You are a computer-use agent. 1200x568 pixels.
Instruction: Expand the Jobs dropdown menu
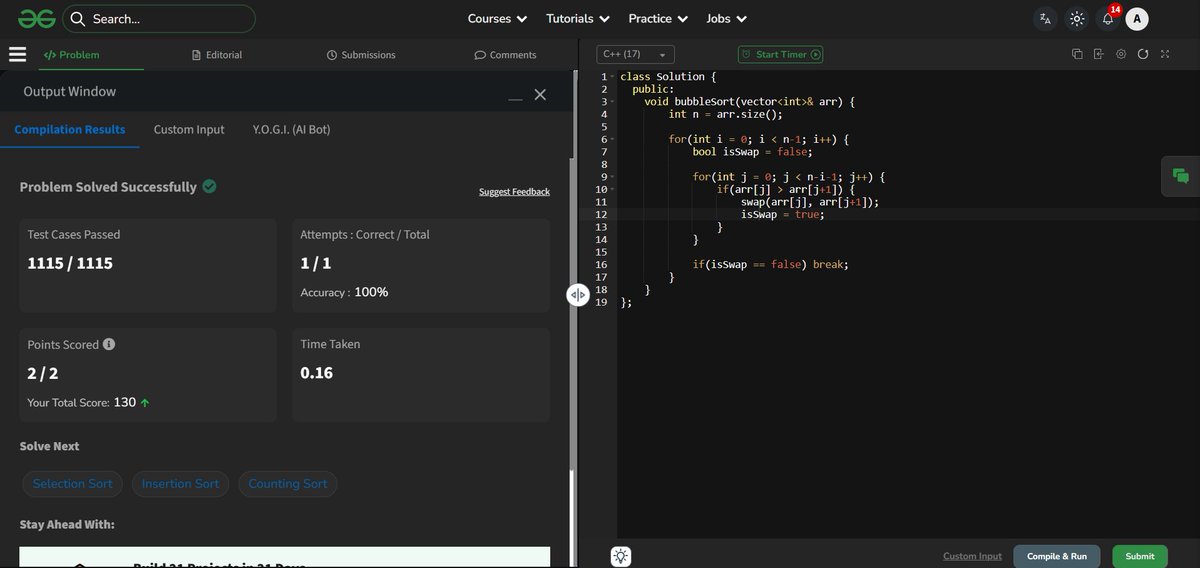(726, 19)
